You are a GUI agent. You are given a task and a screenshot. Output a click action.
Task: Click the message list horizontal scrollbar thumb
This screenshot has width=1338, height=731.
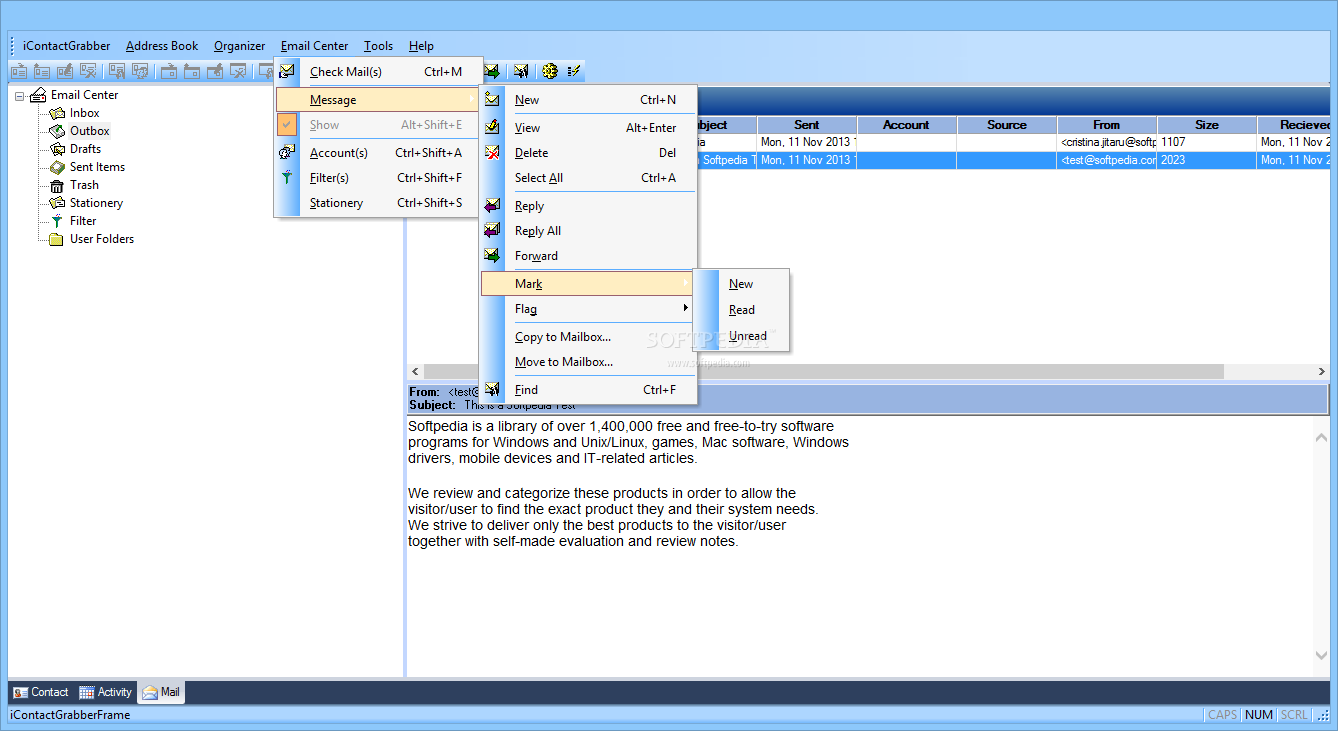coord(824,371)
